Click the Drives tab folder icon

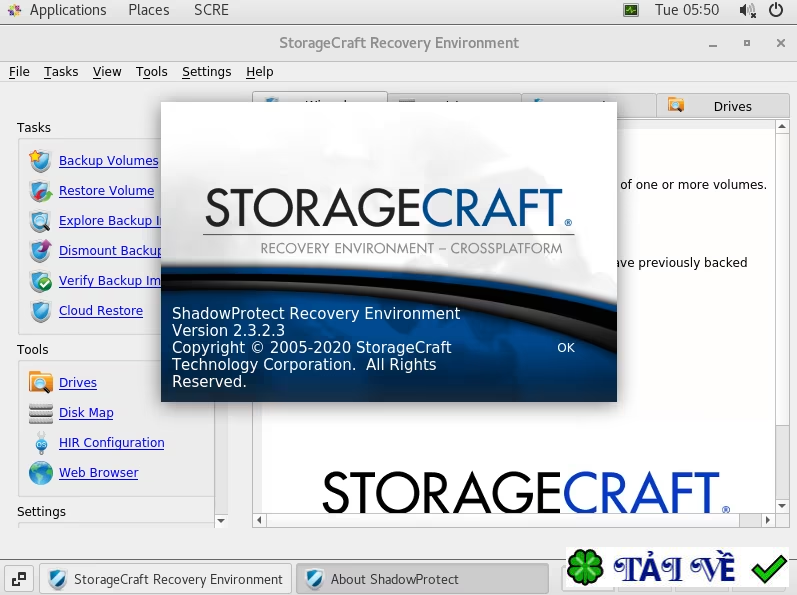click(676, 105)
